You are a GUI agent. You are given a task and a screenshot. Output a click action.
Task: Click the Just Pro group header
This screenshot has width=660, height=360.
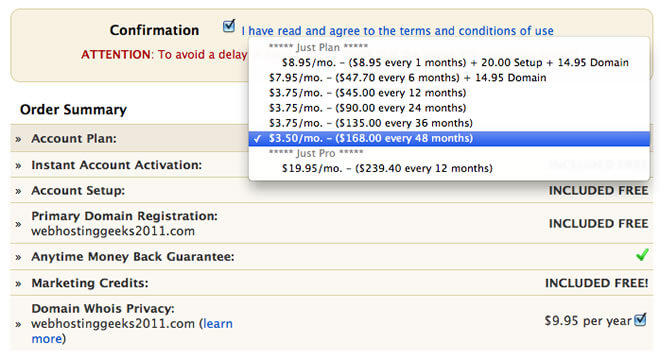(316, 153)
